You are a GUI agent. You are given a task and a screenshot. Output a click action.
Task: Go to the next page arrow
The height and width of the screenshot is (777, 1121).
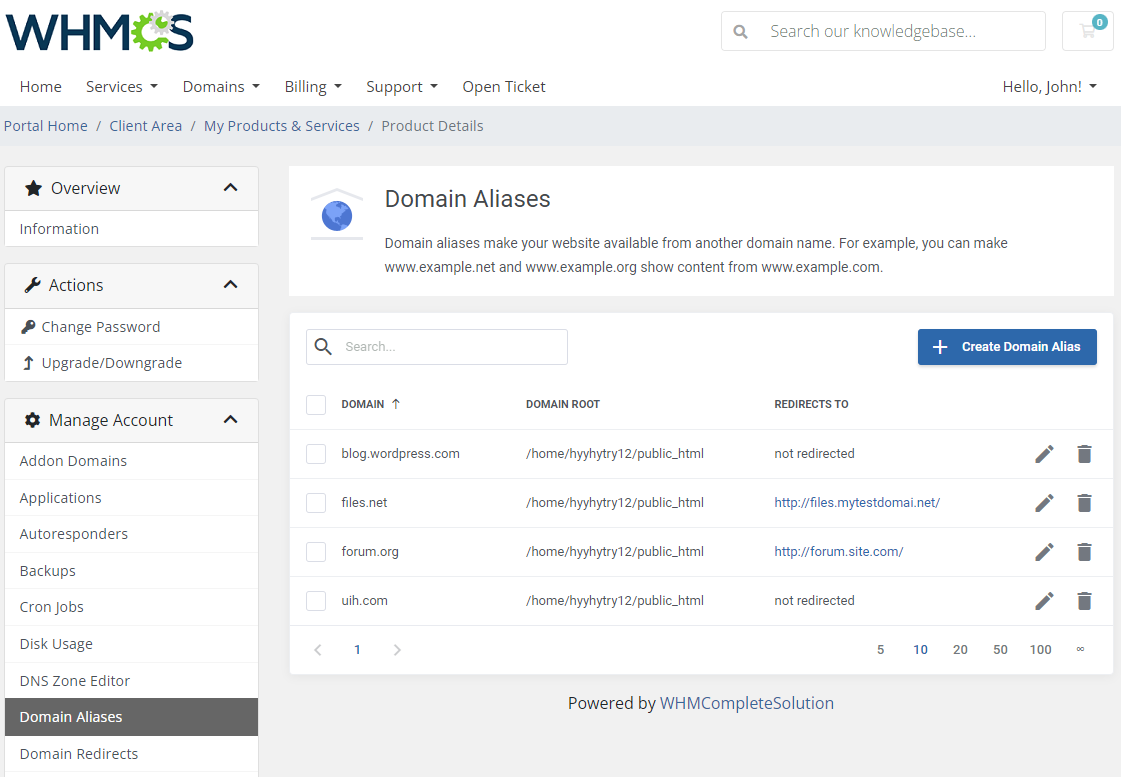click(x=397, y=650)
